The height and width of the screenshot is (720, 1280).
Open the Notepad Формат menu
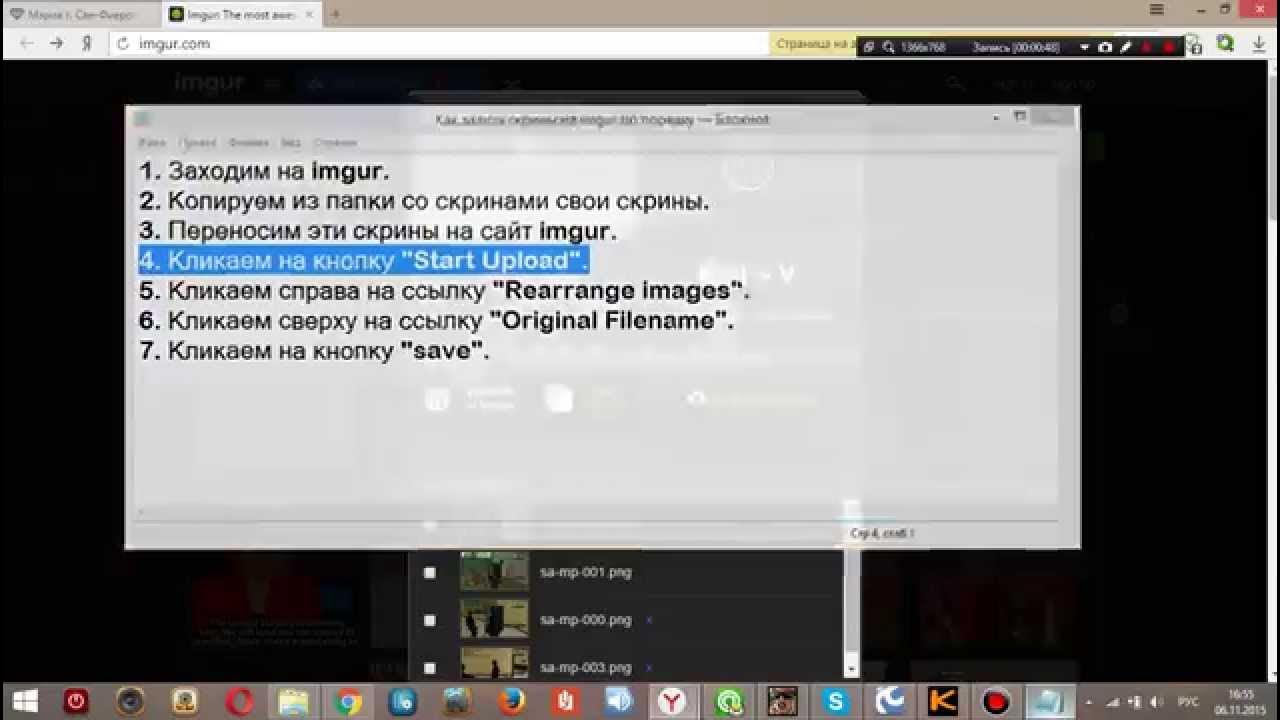[248, 143]
